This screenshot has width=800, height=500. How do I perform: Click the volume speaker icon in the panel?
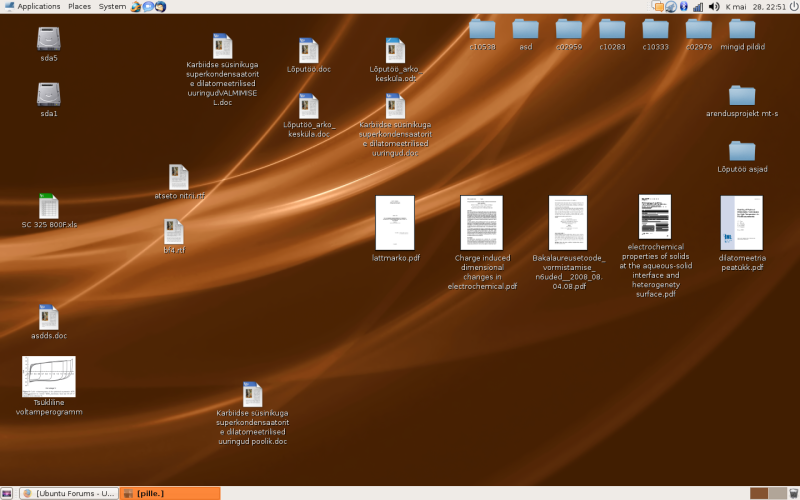tap(714, 7)
